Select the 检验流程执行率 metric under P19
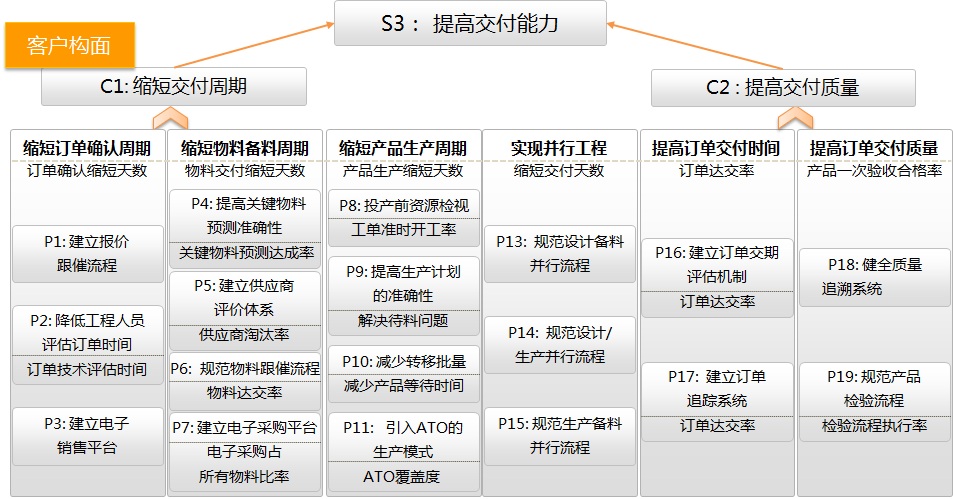This screenshot has height=499, width=953. [874, 426]
